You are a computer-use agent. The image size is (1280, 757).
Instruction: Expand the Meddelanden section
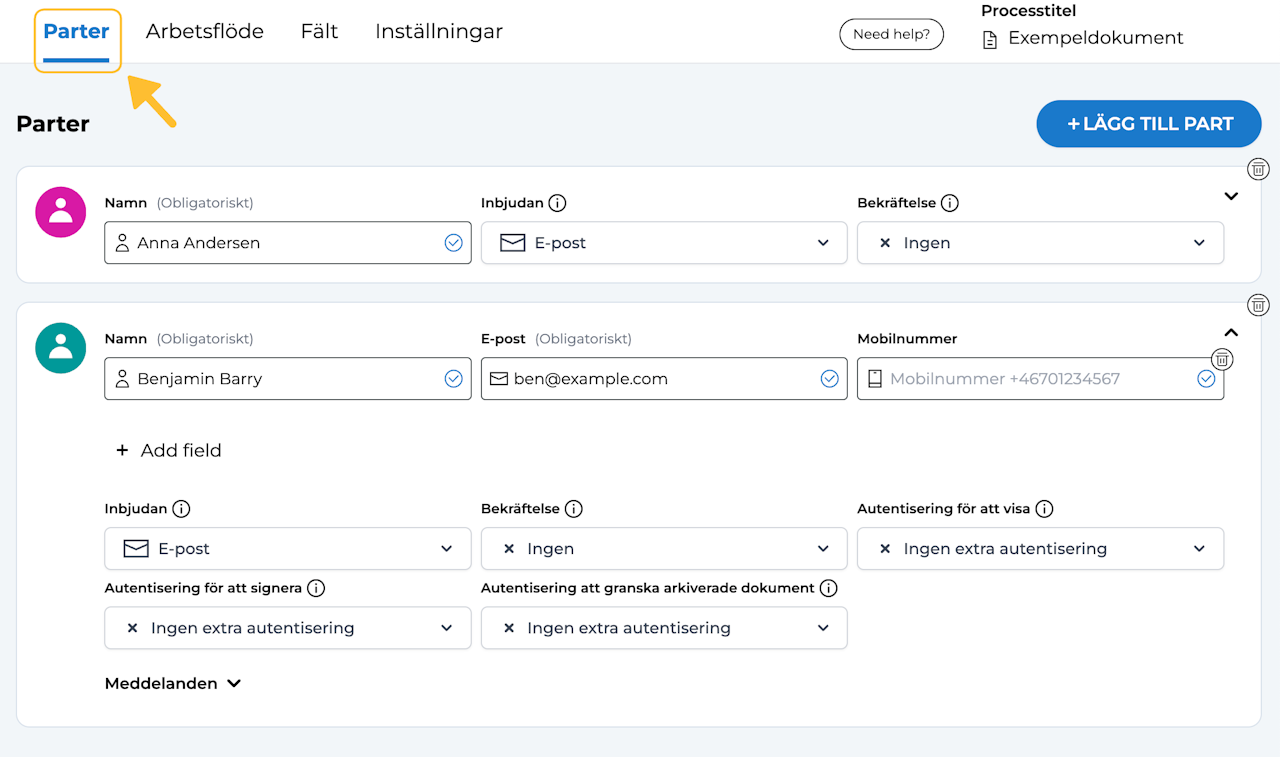(173, 684)
